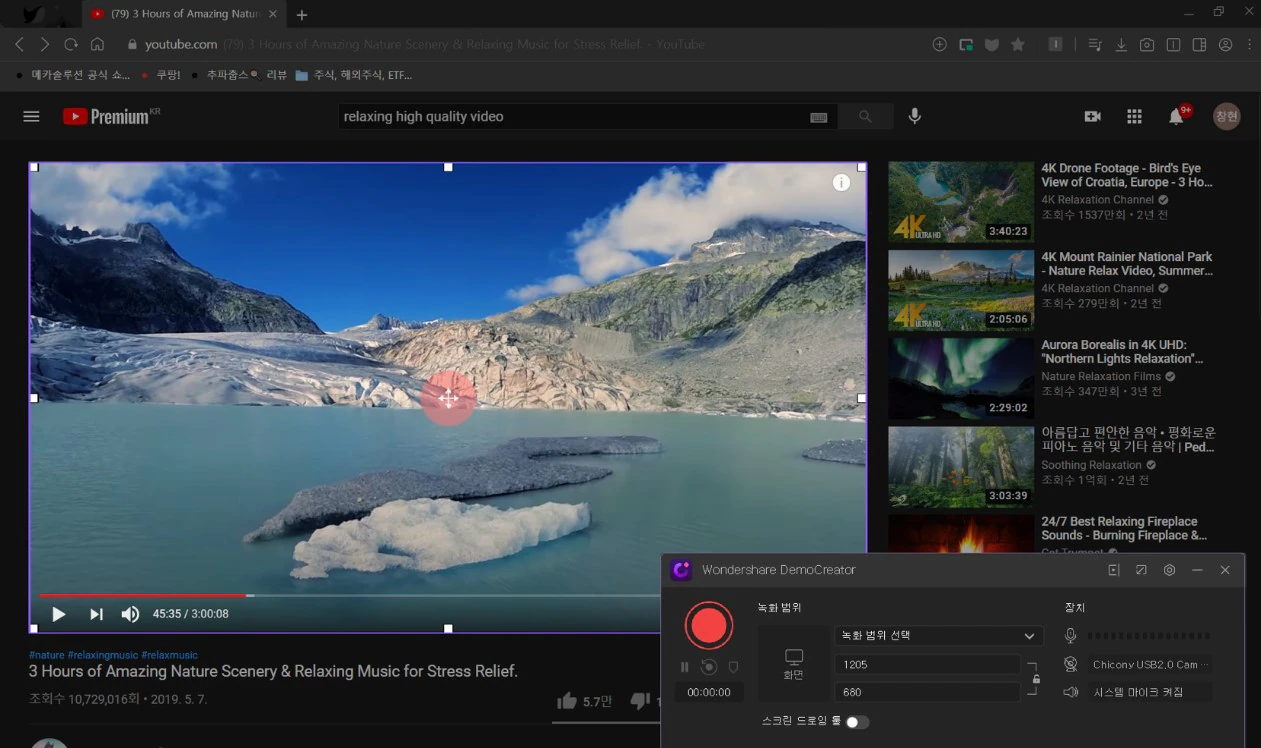Screen dimensions: 1261x748
Task: Skip to next YouTube video
Action: click(96, 614)
